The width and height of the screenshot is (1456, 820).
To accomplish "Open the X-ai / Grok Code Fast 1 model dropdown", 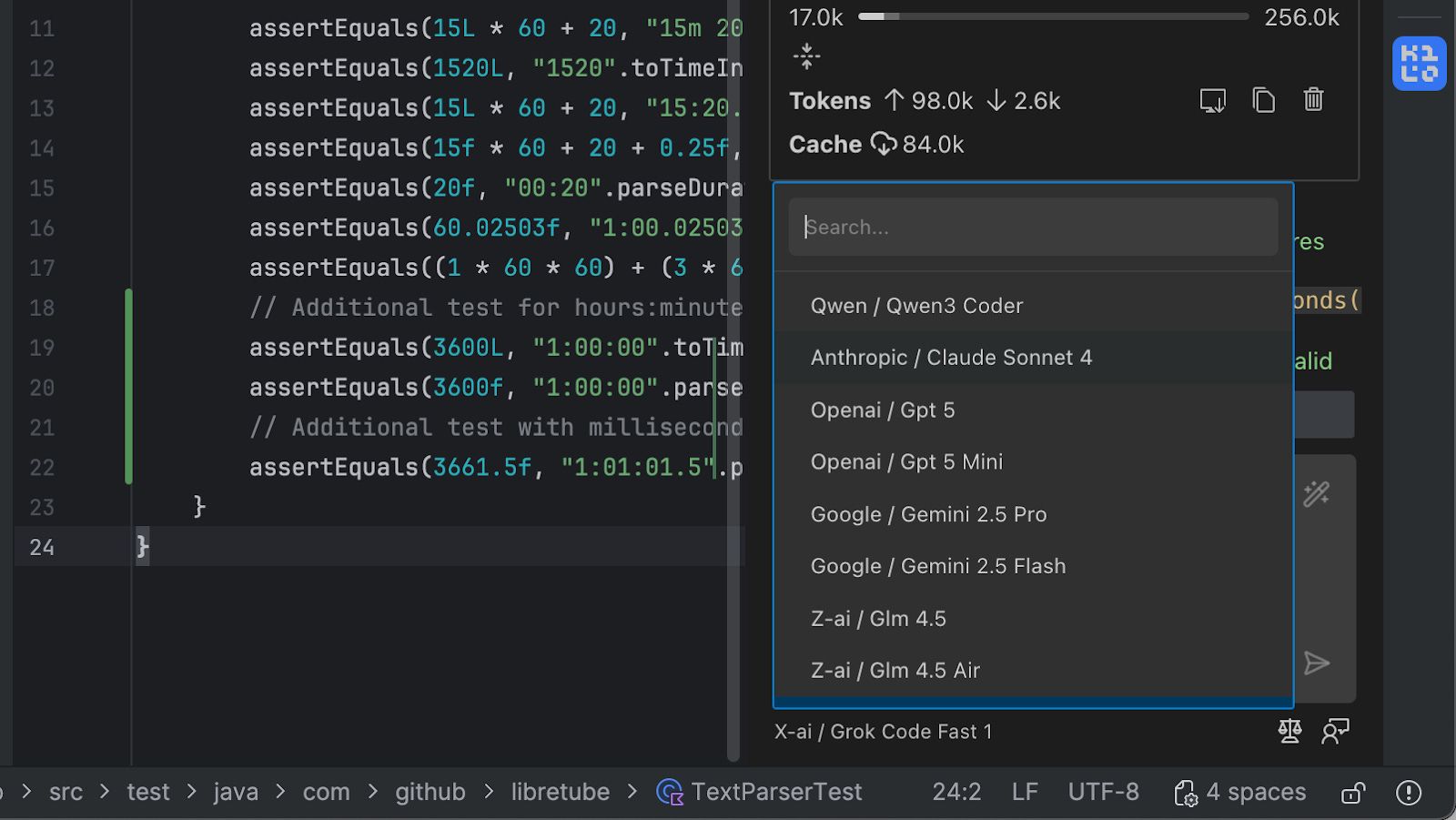I will [883, 731].
